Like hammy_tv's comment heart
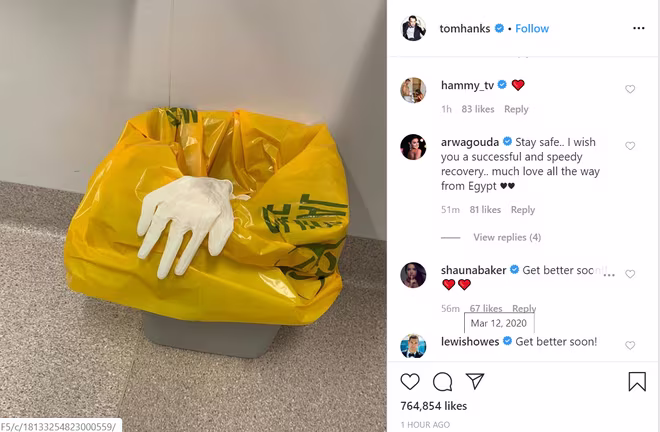Image resolution: width=660 pixels, height=432 pixels. point(630,89)
